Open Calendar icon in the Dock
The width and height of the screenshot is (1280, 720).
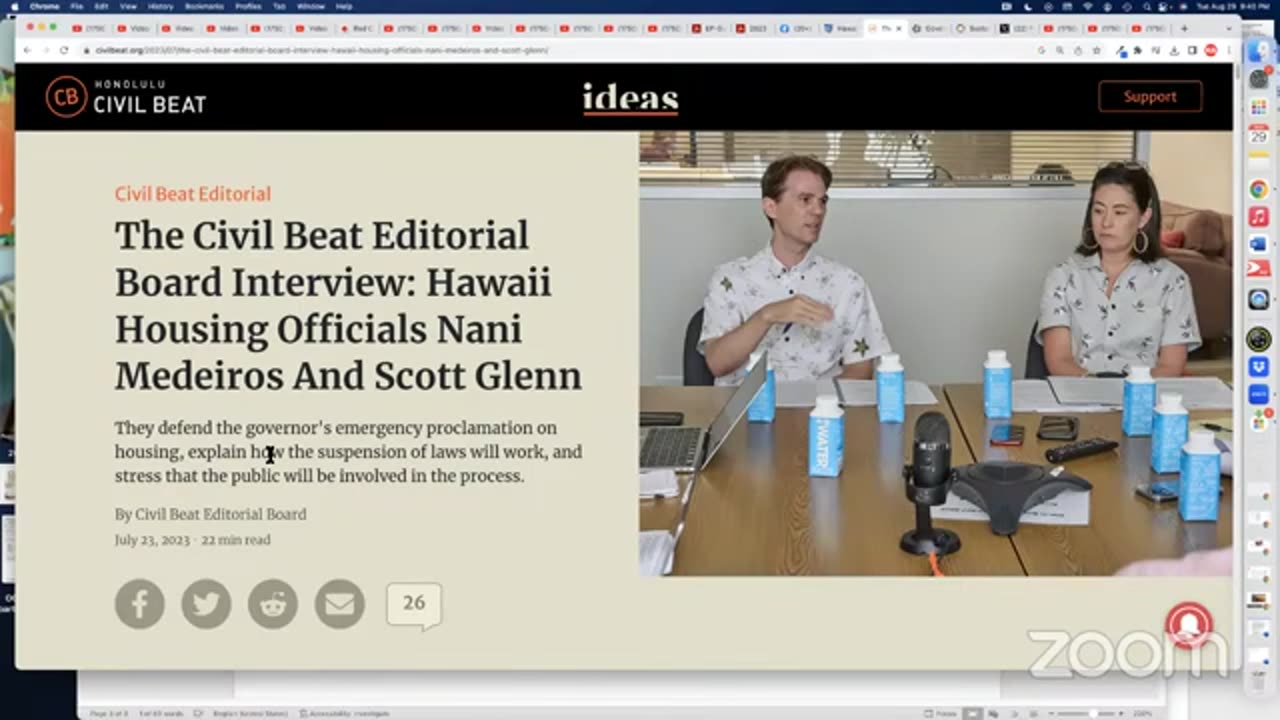1258,134
